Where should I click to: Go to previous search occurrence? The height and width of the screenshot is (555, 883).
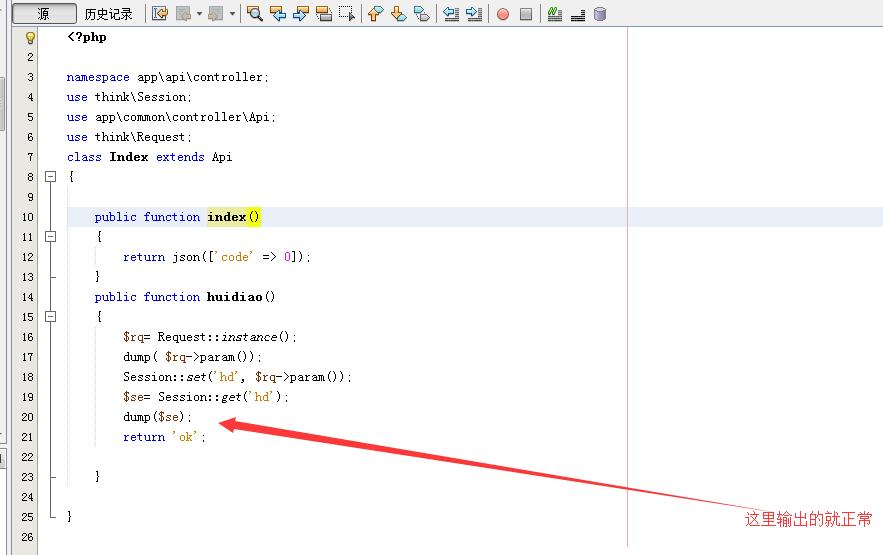(x=278, y=14)
